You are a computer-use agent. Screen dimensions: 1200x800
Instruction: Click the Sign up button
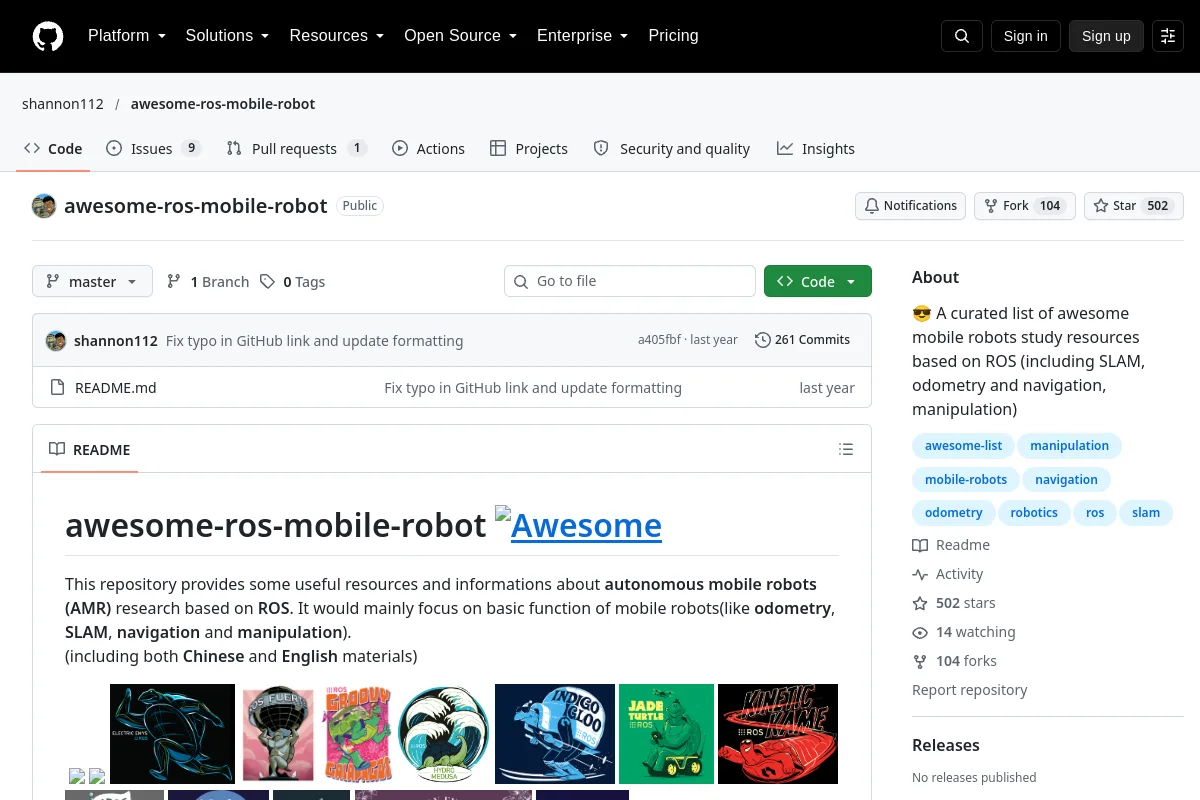click(x=1106, y=36)
